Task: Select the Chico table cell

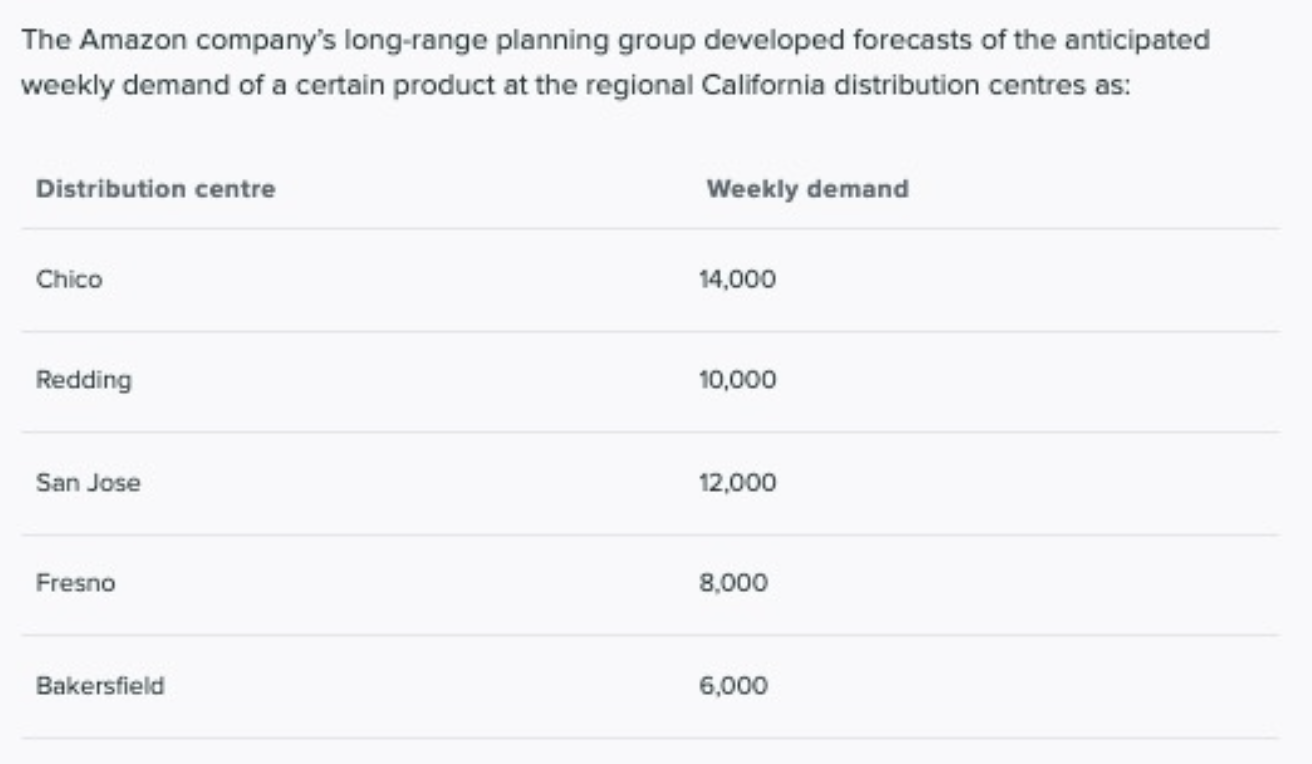Action: [x=69, y=280]
